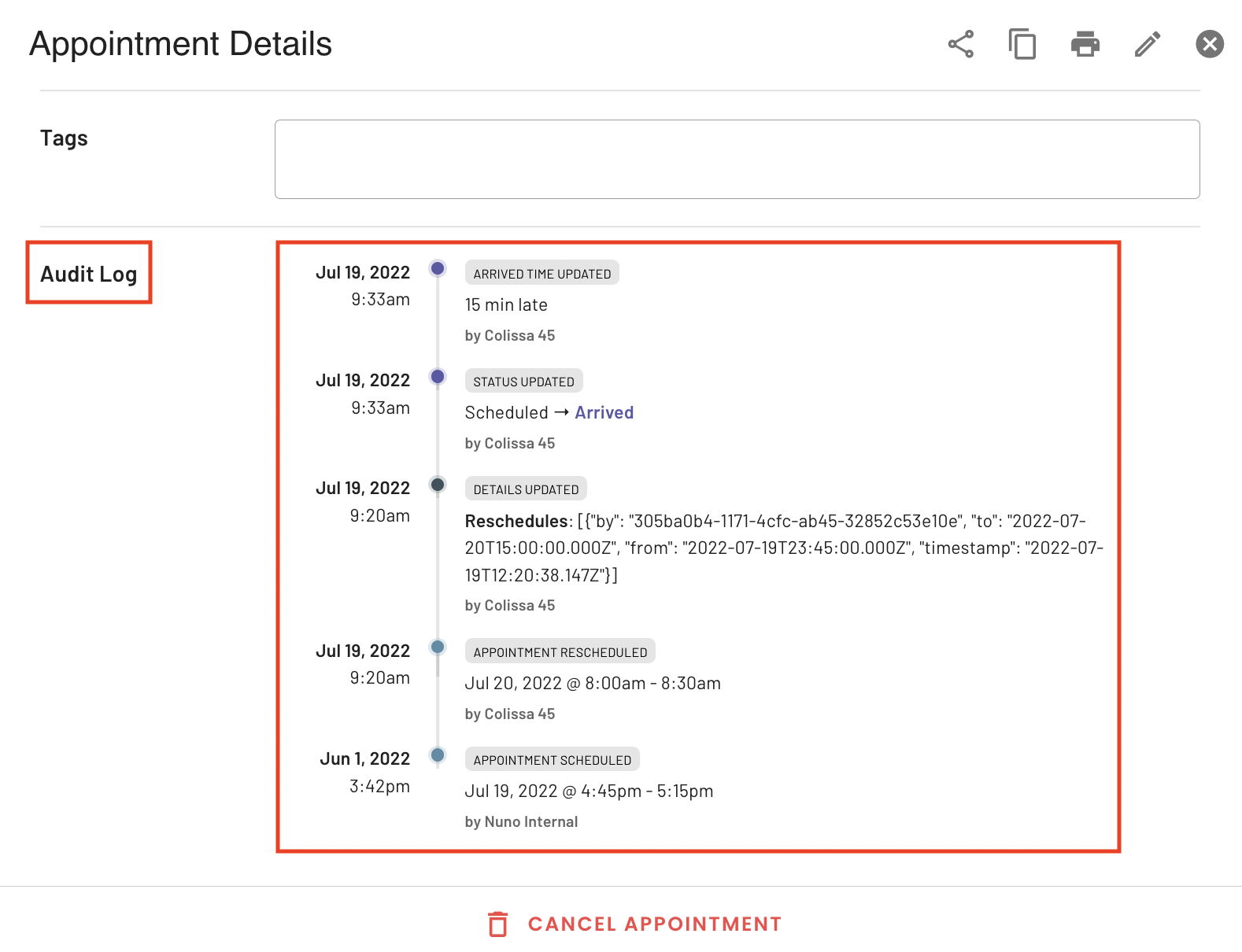The image size is (1242, 952).
Task: Select the Status Updated timeline dot
Action: coord(438,376)
